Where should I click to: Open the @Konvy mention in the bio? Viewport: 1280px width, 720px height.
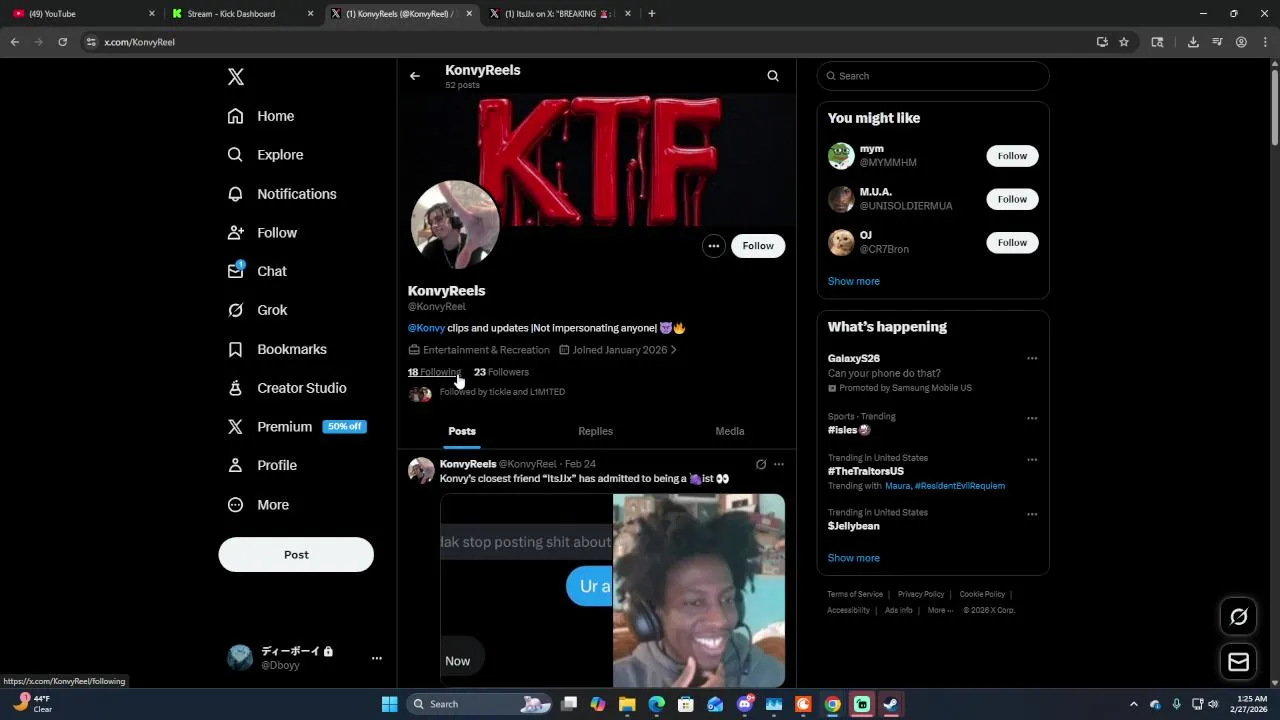pos(426,328)
